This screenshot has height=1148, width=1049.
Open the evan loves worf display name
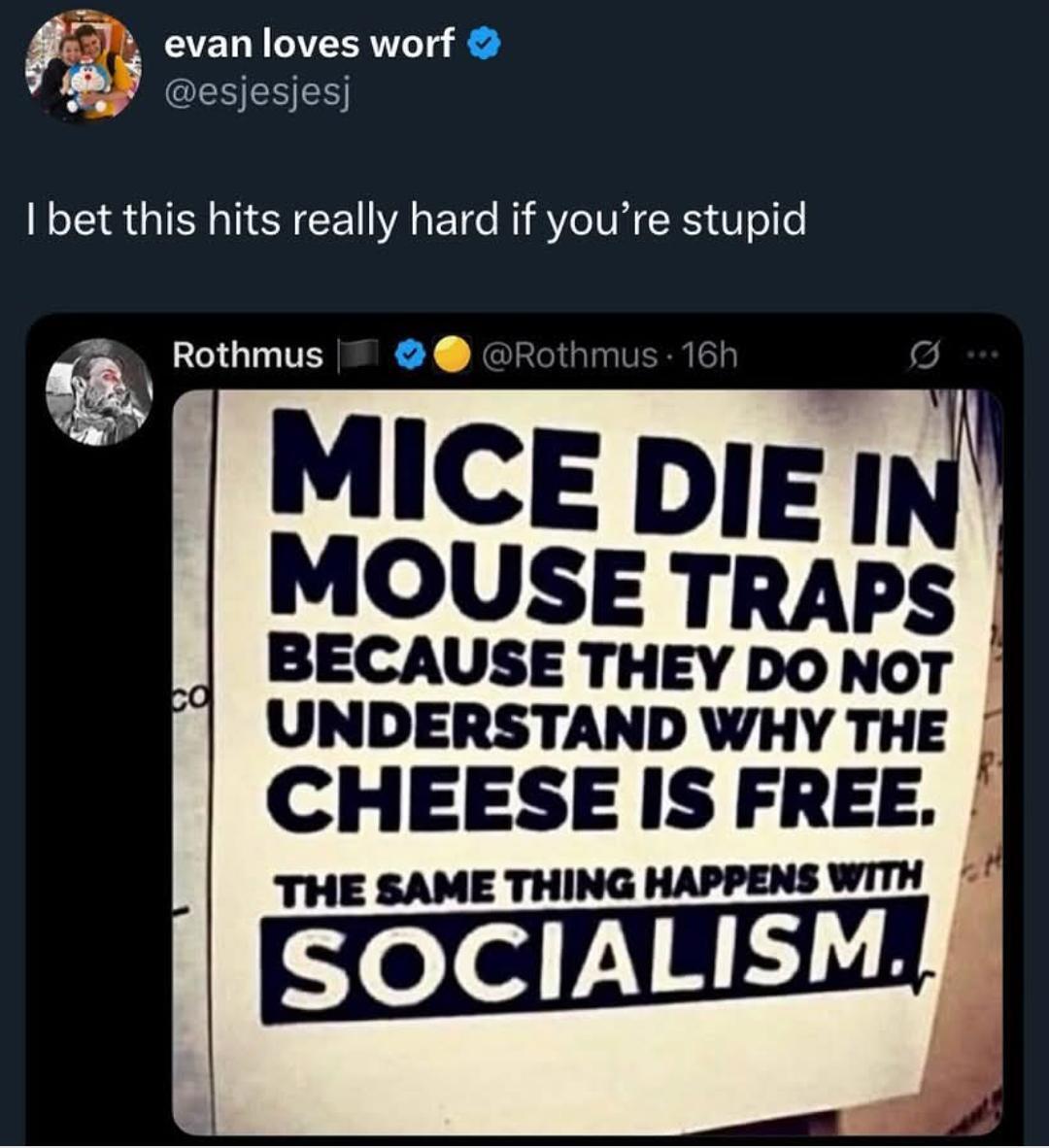(309, 43)
